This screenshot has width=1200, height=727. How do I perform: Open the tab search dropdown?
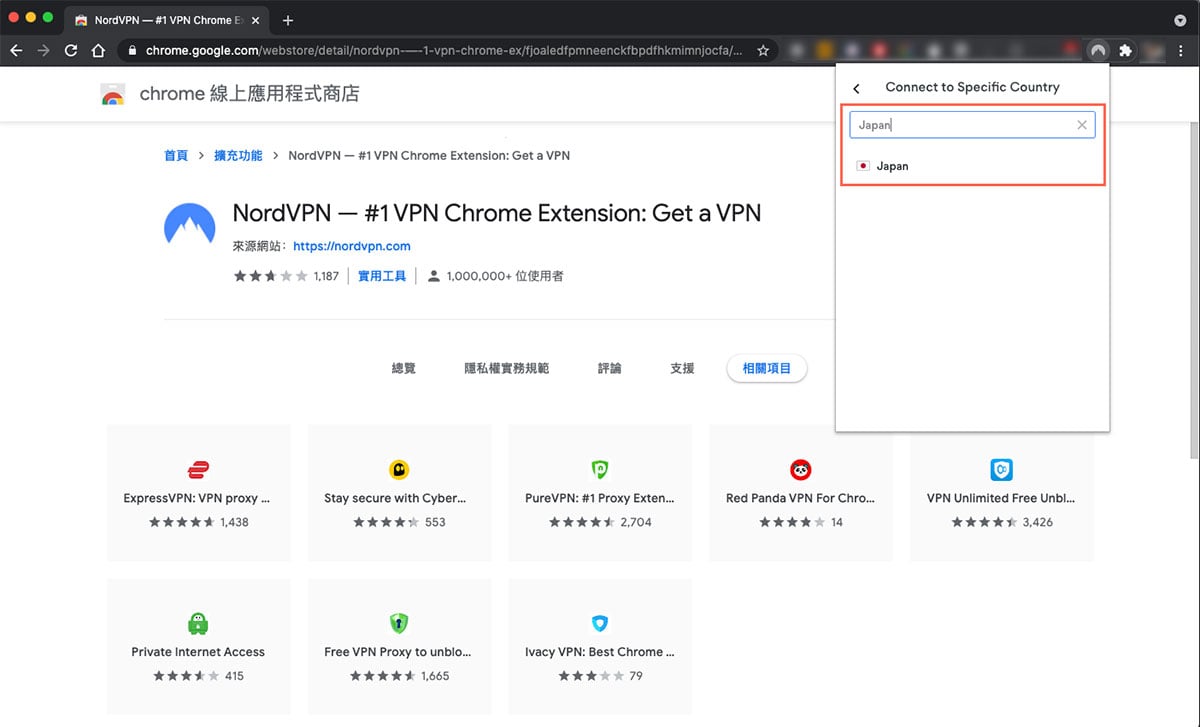coord(1180,20)
